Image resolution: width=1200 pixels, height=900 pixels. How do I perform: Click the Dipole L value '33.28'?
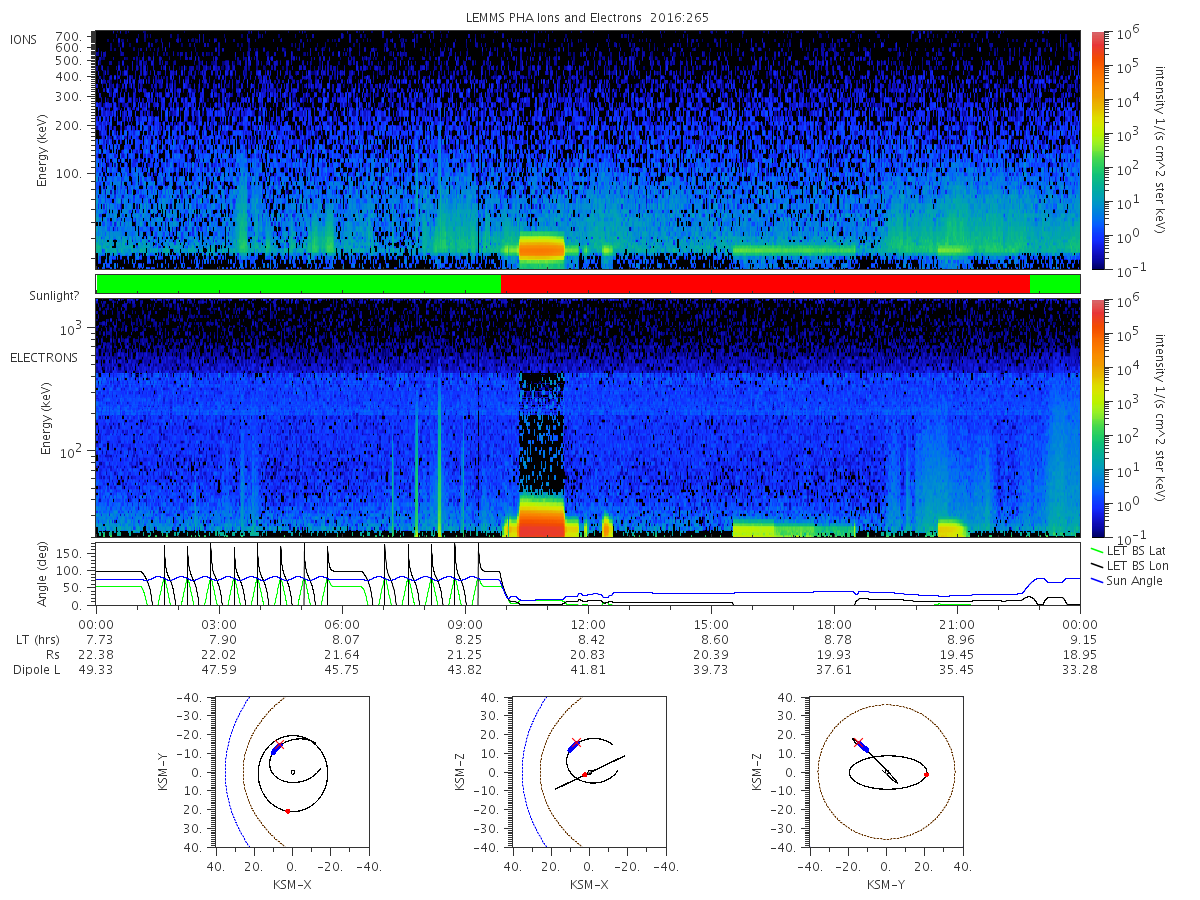(1081, 669)
